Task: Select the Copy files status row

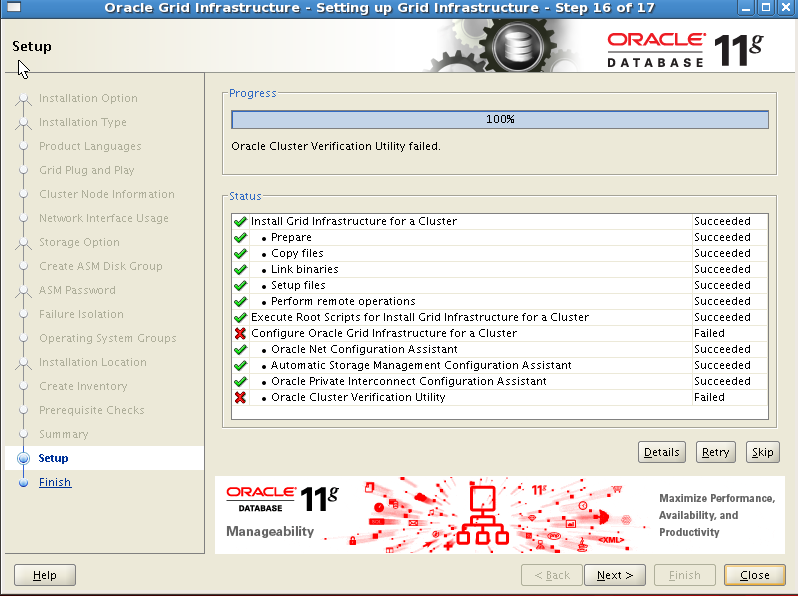Action: click(500, 253)
